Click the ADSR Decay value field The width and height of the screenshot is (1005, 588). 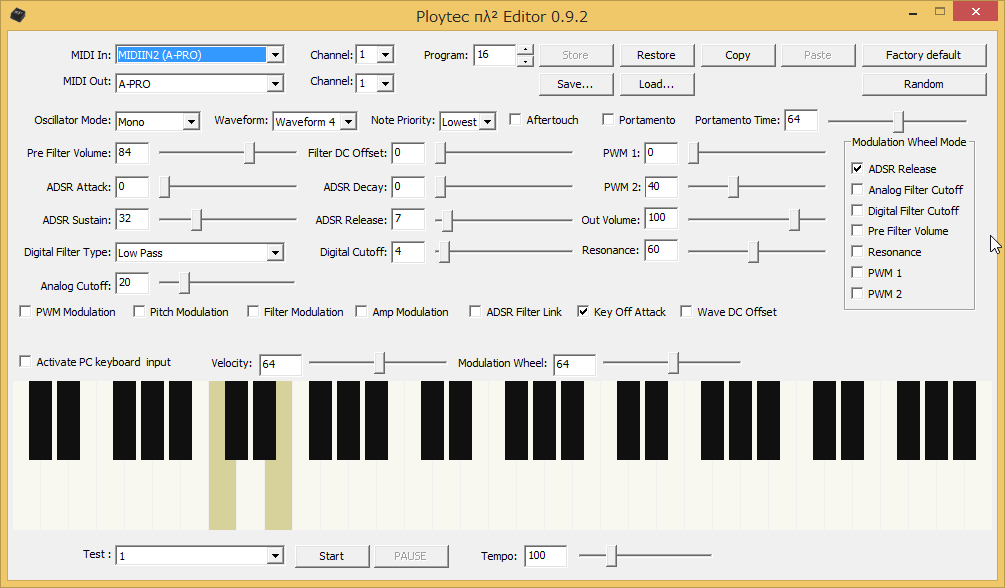[x=408, y=187]
